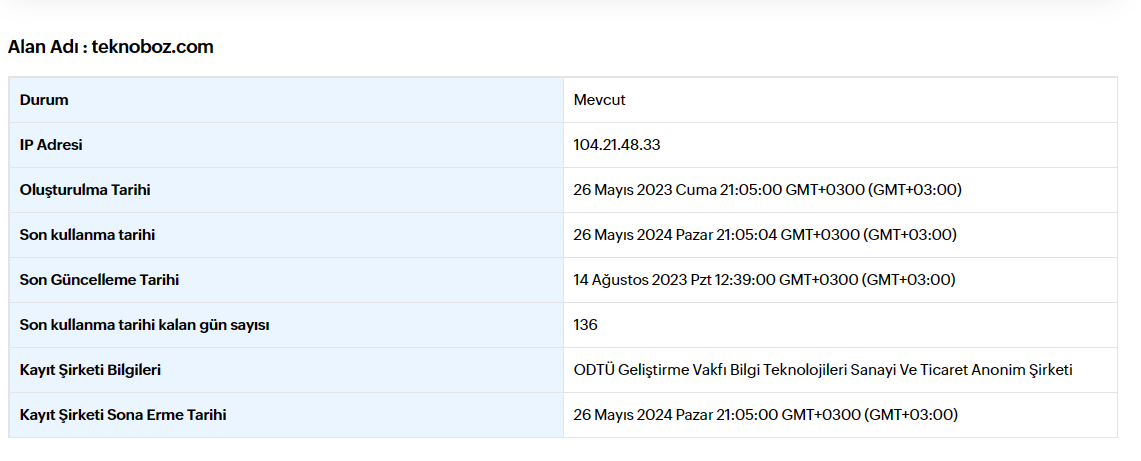The width and height of the screenshot is (1141, 461).
Task: Select the Durum row label
Action: pos(44,100)
